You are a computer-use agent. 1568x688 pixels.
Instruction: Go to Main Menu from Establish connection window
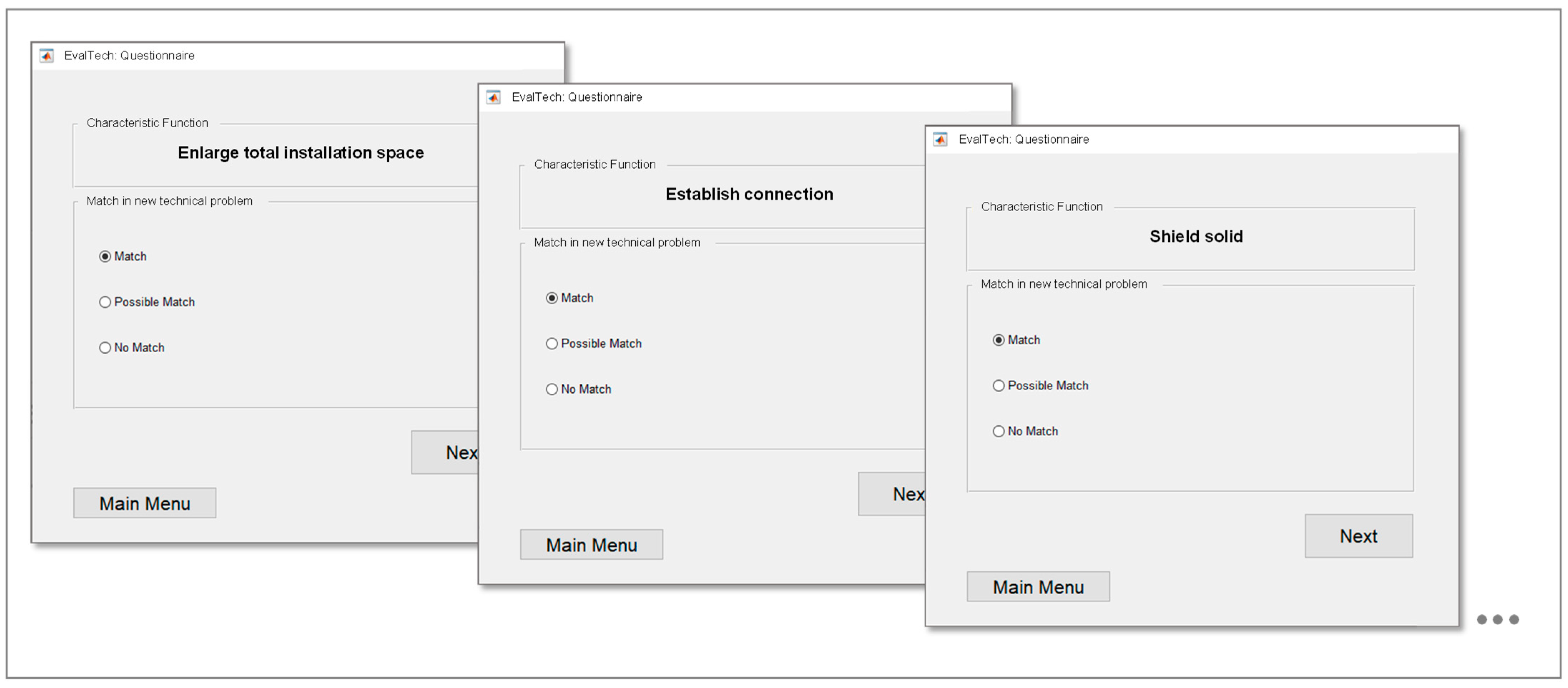pos(591,544)
